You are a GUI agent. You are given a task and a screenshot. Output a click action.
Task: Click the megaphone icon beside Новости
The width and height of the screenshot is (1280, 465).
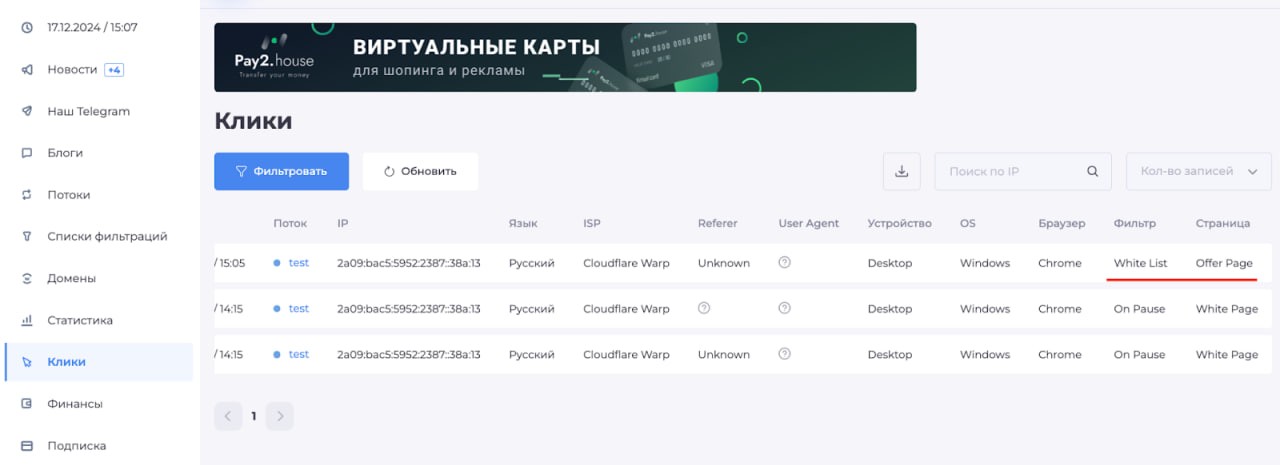pos(27,70)
